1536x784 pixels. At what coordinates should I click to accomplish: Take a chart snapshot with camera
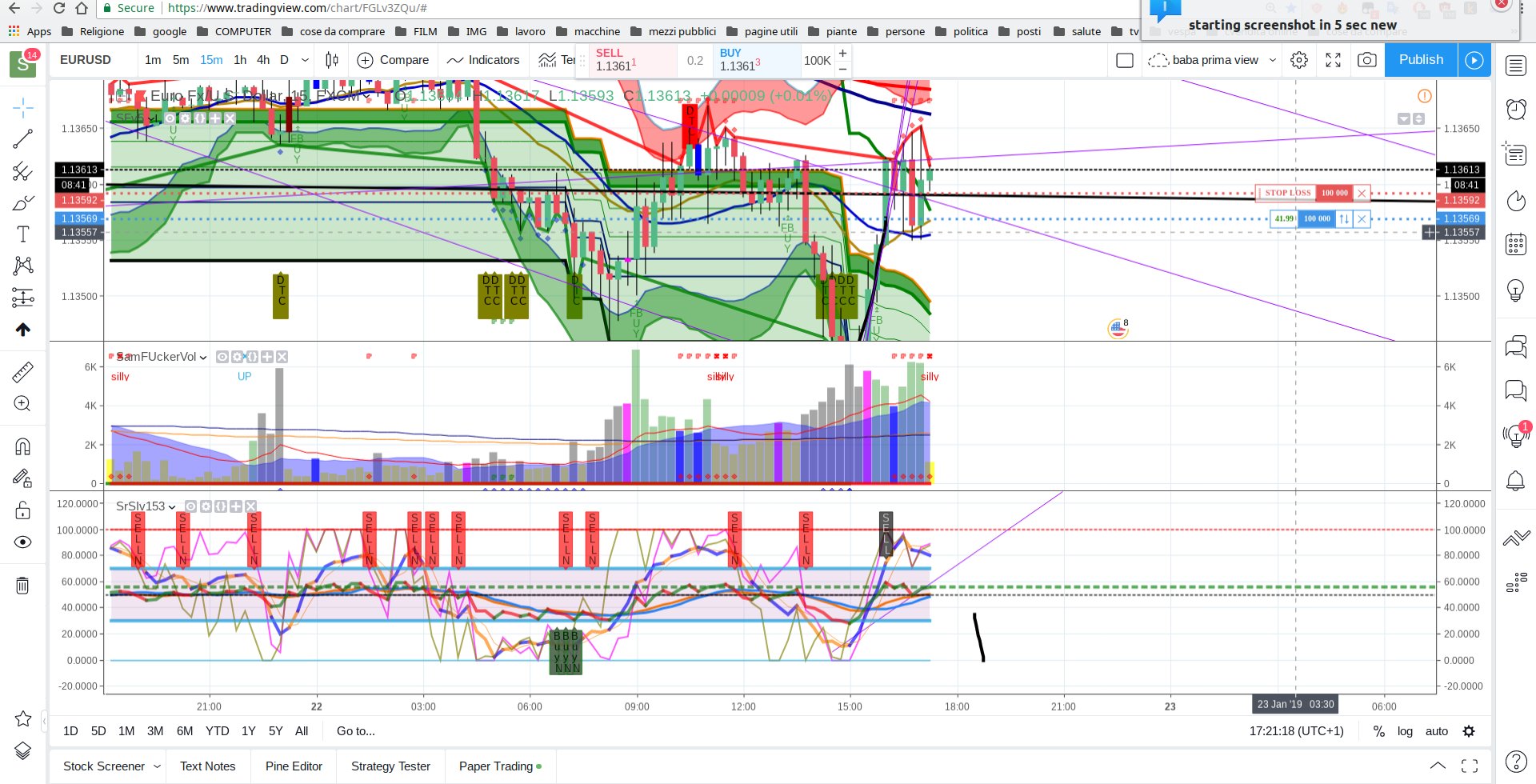pos(1367,60)
